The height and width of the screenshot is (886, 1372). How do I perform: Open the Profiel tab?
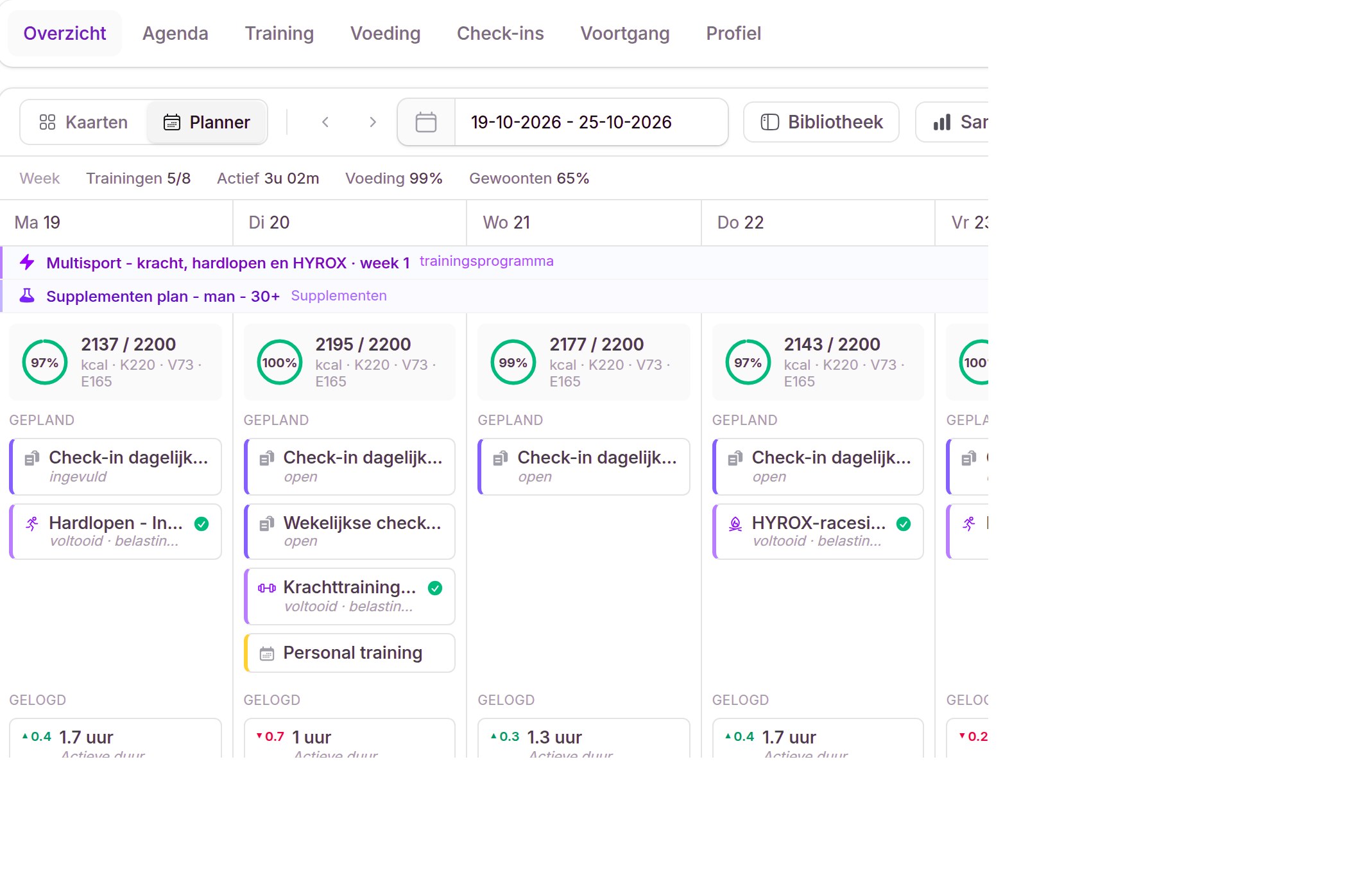tap(733, 33)
